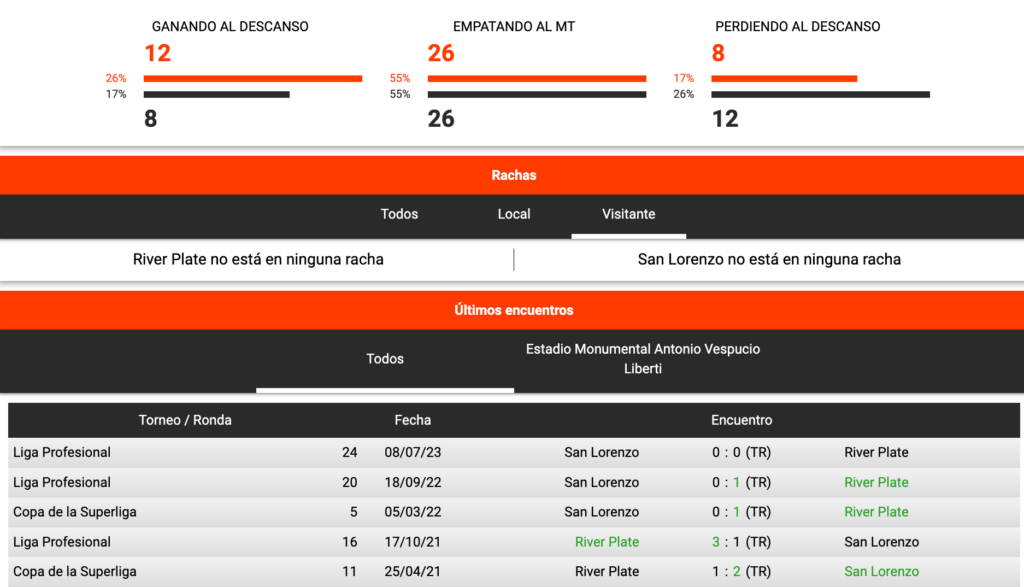The width and height of the screenshot is (1024, 587).
Task: Click green River Plate in 18/09/22 match
Action: [x=876, y=483]
